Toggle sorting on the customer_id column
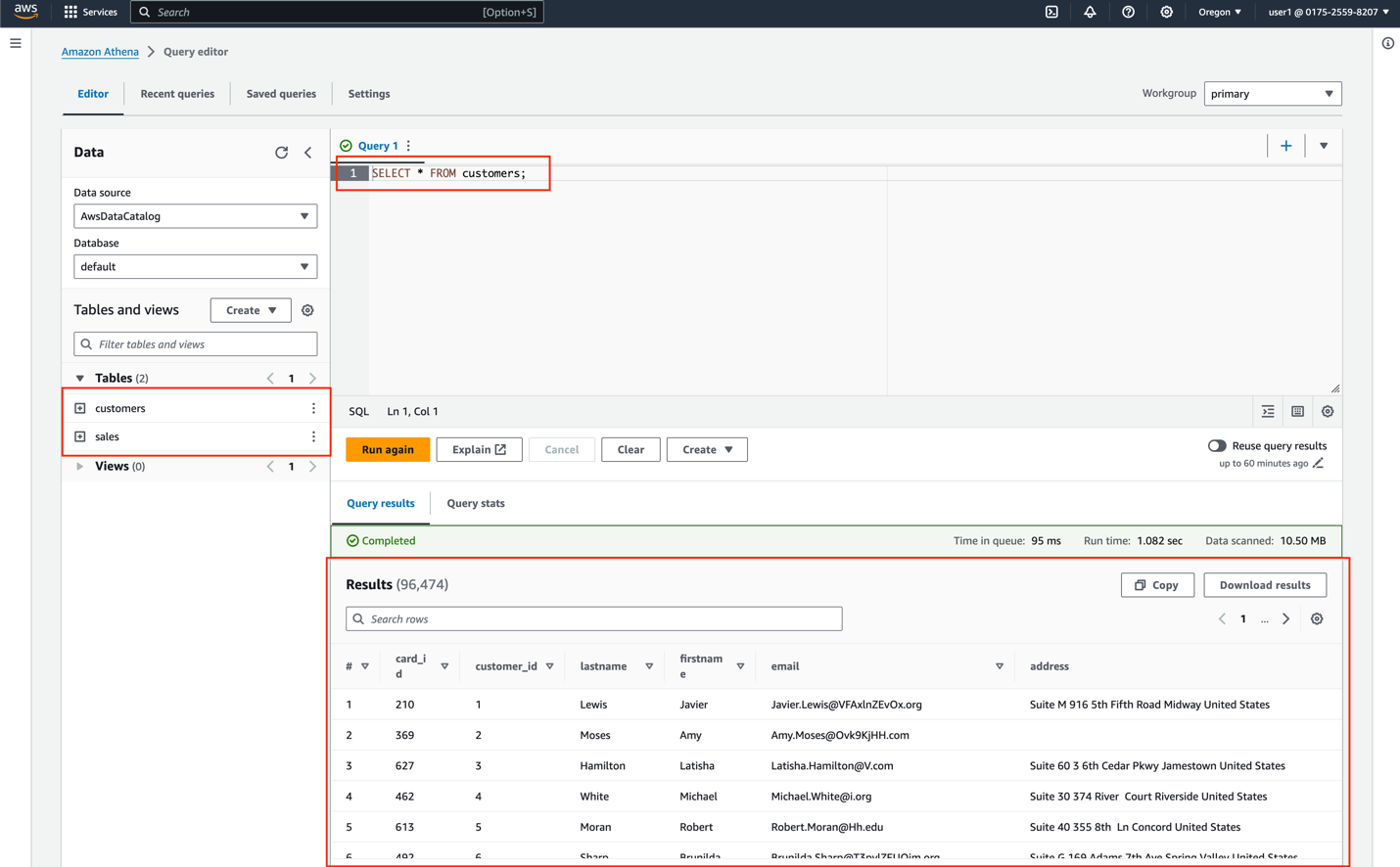 (552, 664)
